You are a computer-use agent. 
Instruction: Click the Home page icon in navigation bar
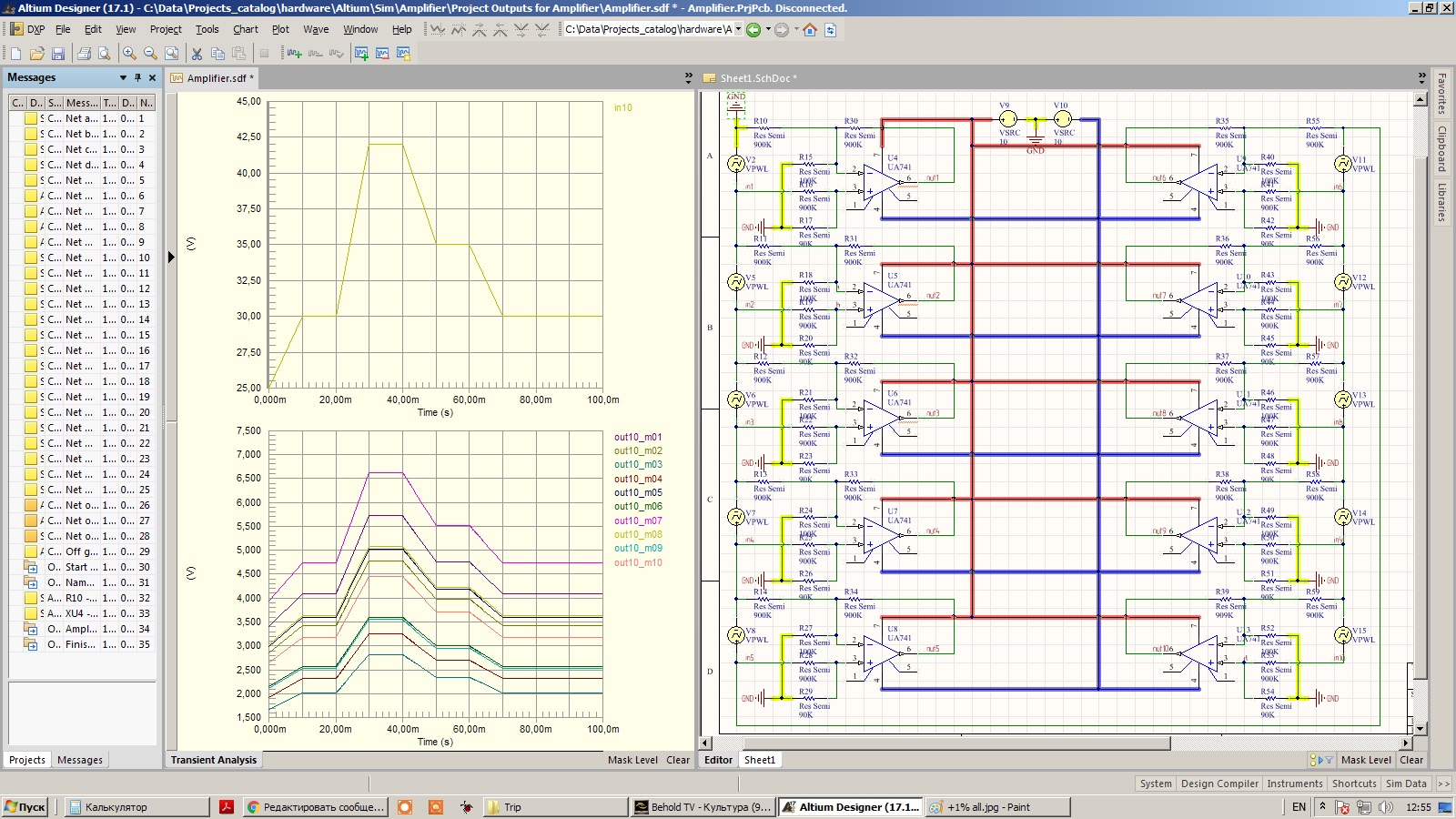[810, 30]
